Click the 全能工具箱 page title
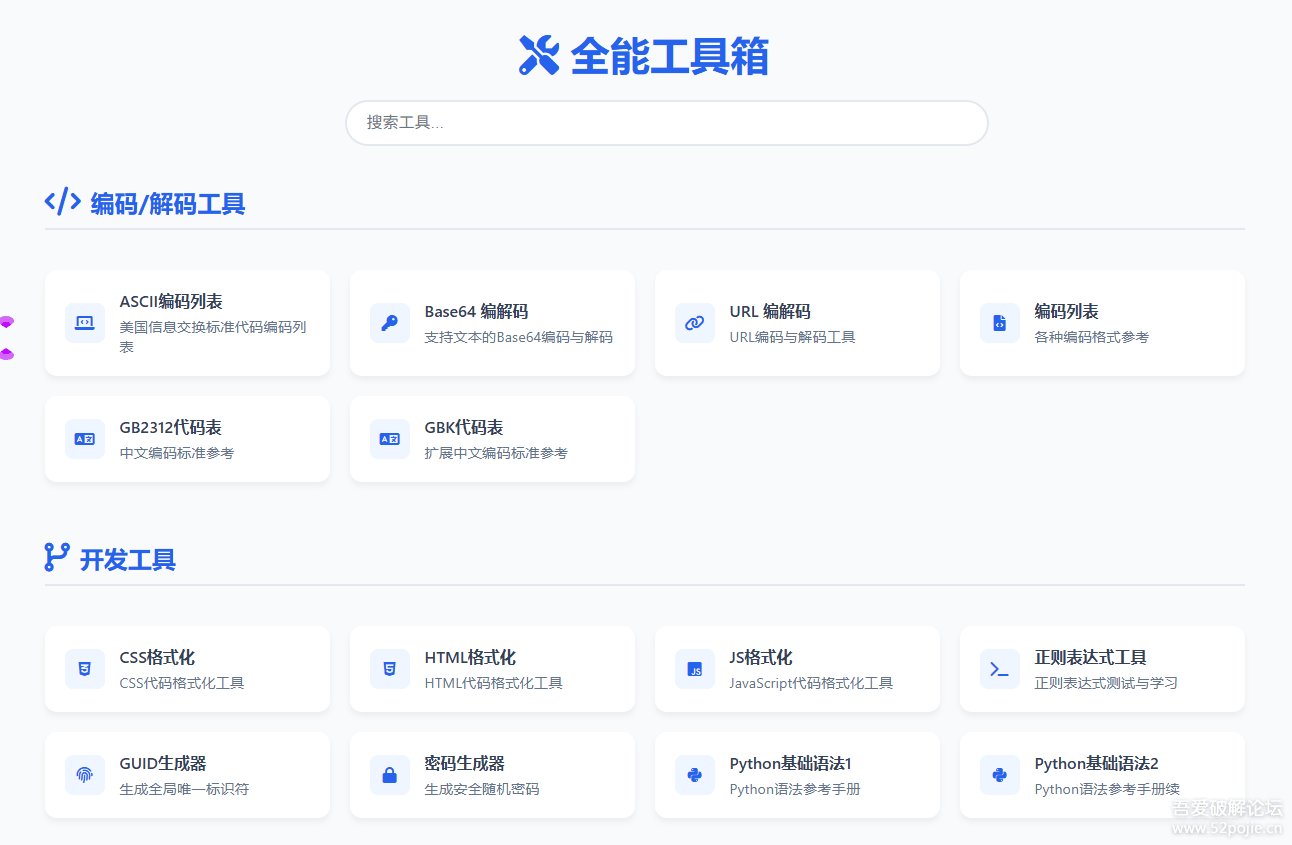Viewport: 1292px width, 845px height. [669, 56]
